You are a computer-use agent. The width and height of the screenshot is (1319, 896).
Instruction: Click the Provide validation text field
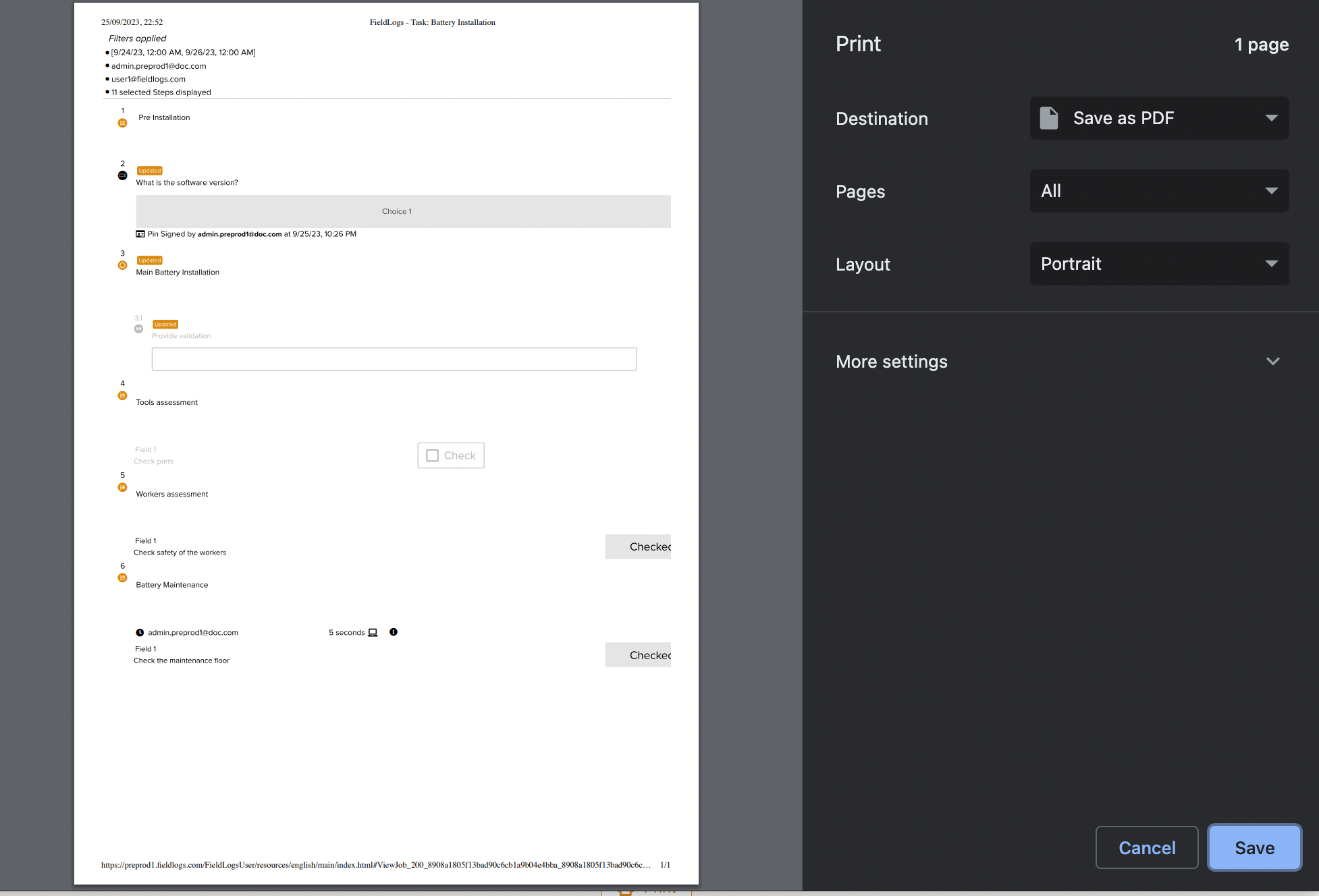(394, 359)
